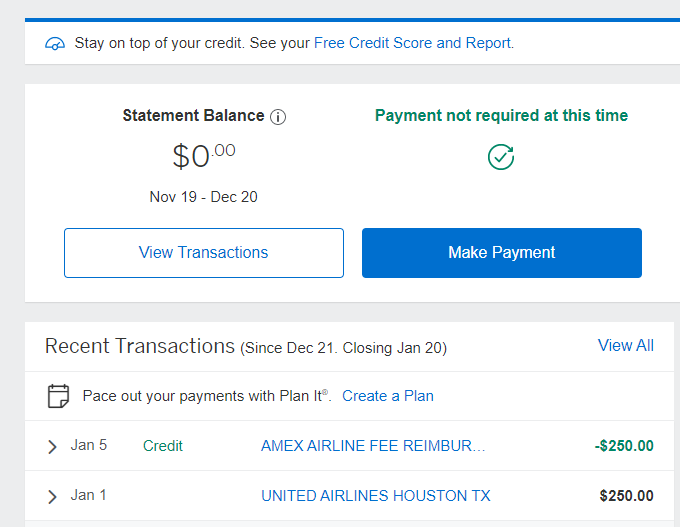This screenshot has width=680, height=527.
Task: Click the View Transactions button
Action: pos(204,253)
